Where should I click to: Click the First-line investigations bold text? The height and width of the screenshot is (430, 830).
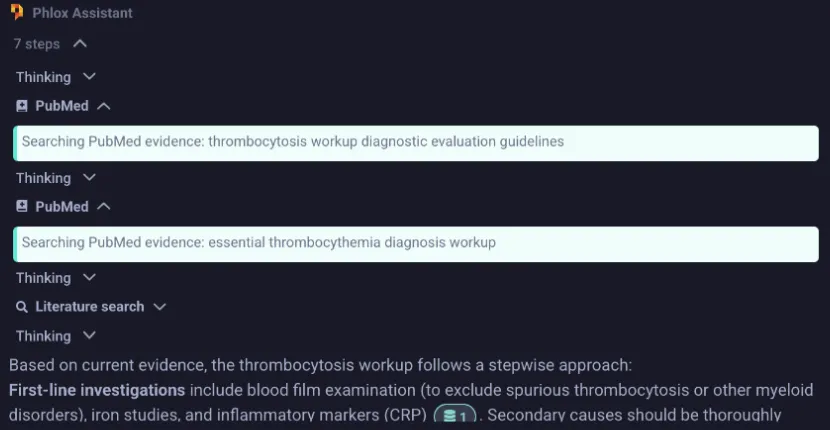pos(97,391)
